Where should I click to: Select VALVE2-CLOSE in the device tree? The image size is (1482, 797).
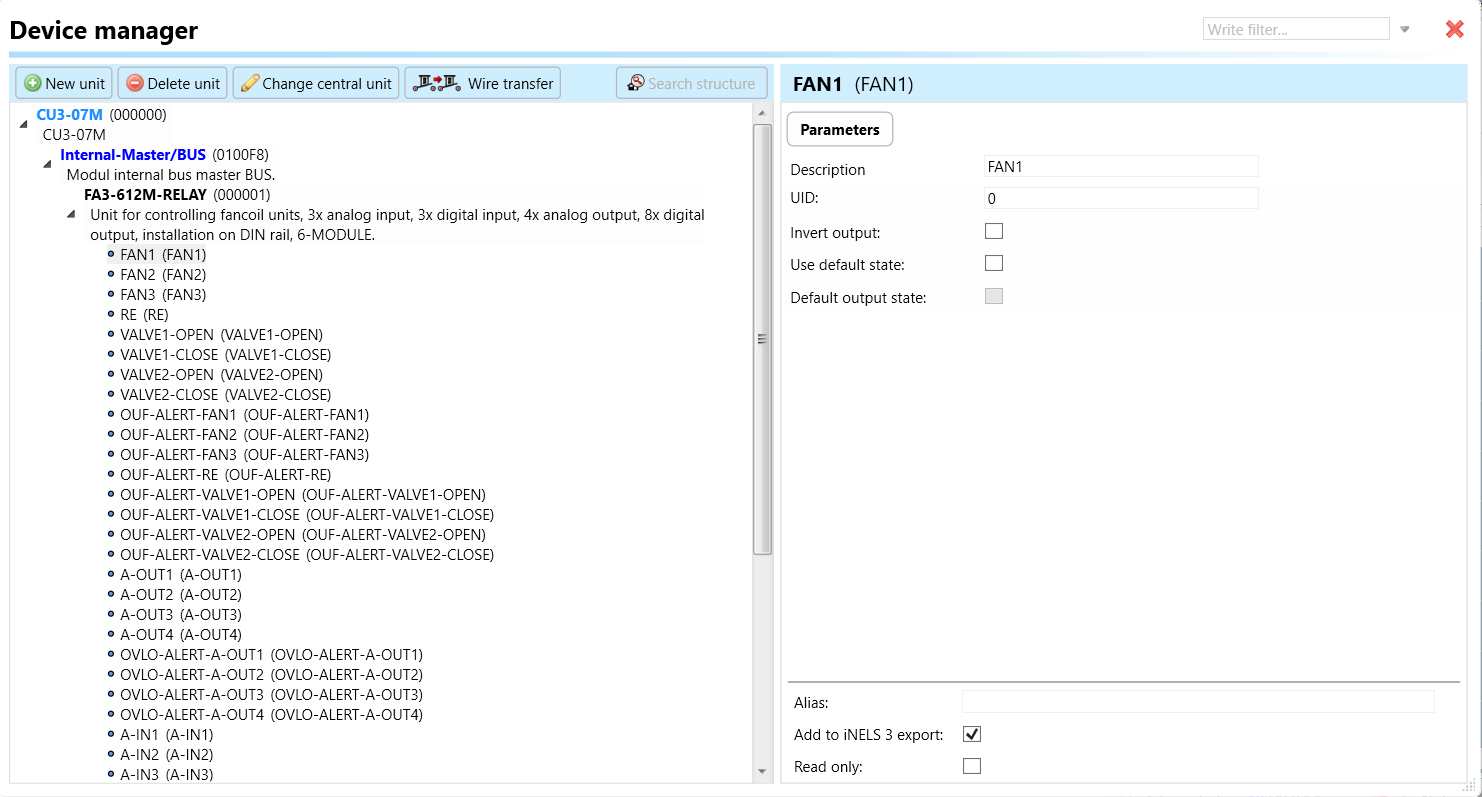225,394
